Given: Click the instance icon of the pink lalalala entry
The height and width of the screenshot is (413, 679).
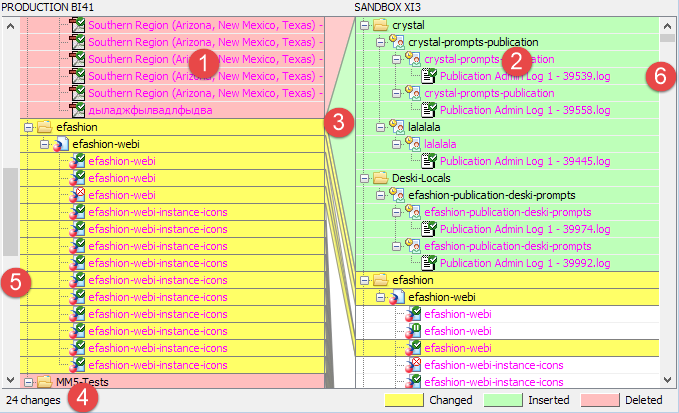Looking at the screenshot, I should pos(413,143).
